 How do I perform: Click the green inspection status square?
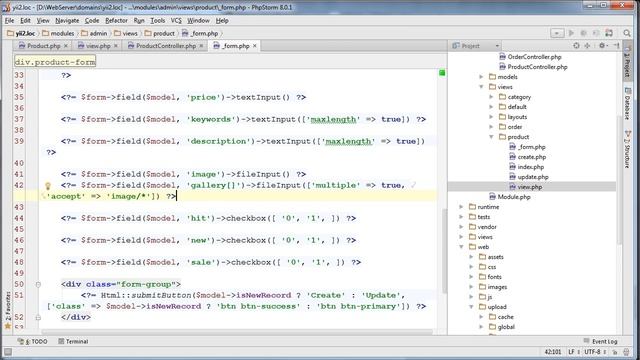[x=442, y=73]
